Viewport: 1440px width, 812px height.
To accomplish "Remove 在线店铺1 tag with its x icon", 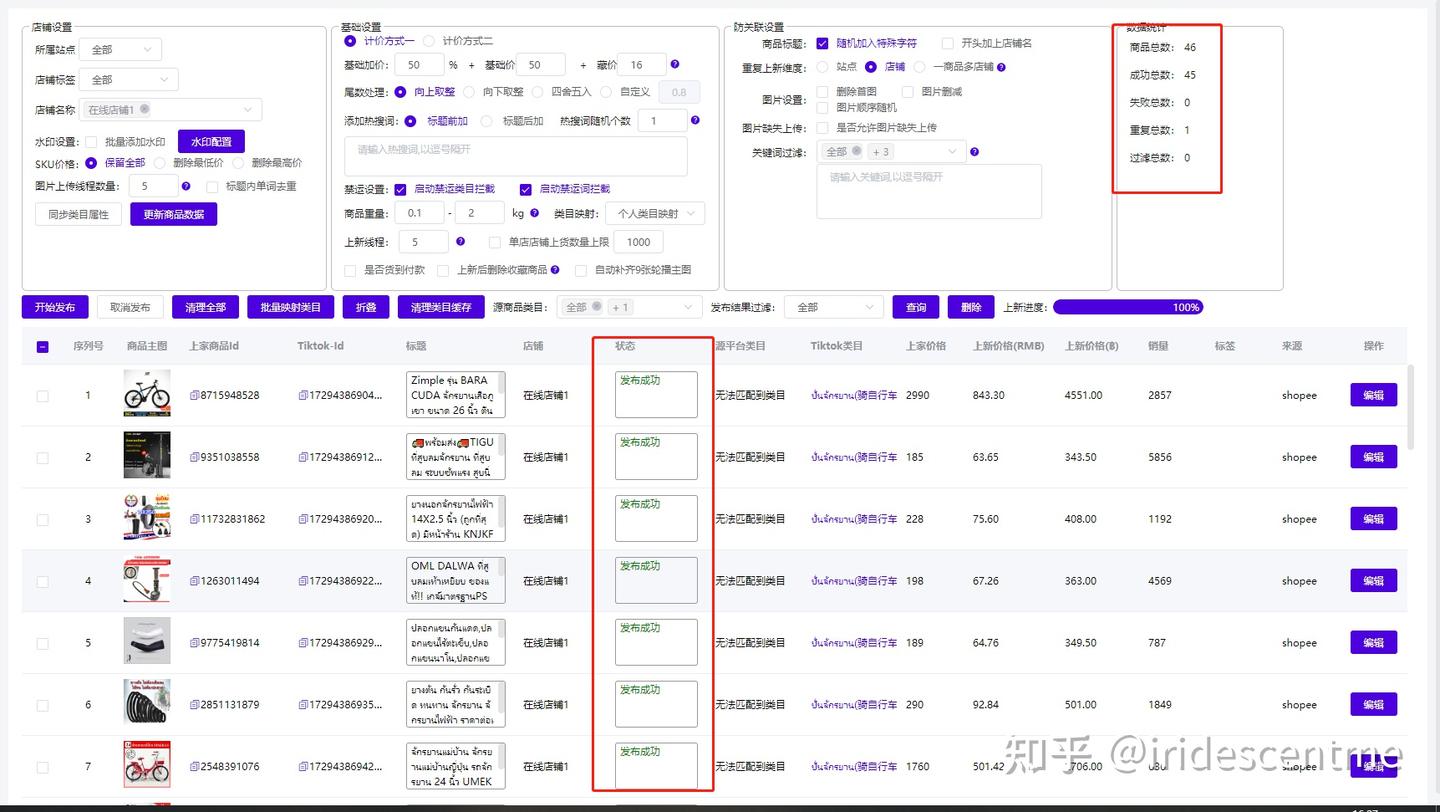I will pos(145,108).
